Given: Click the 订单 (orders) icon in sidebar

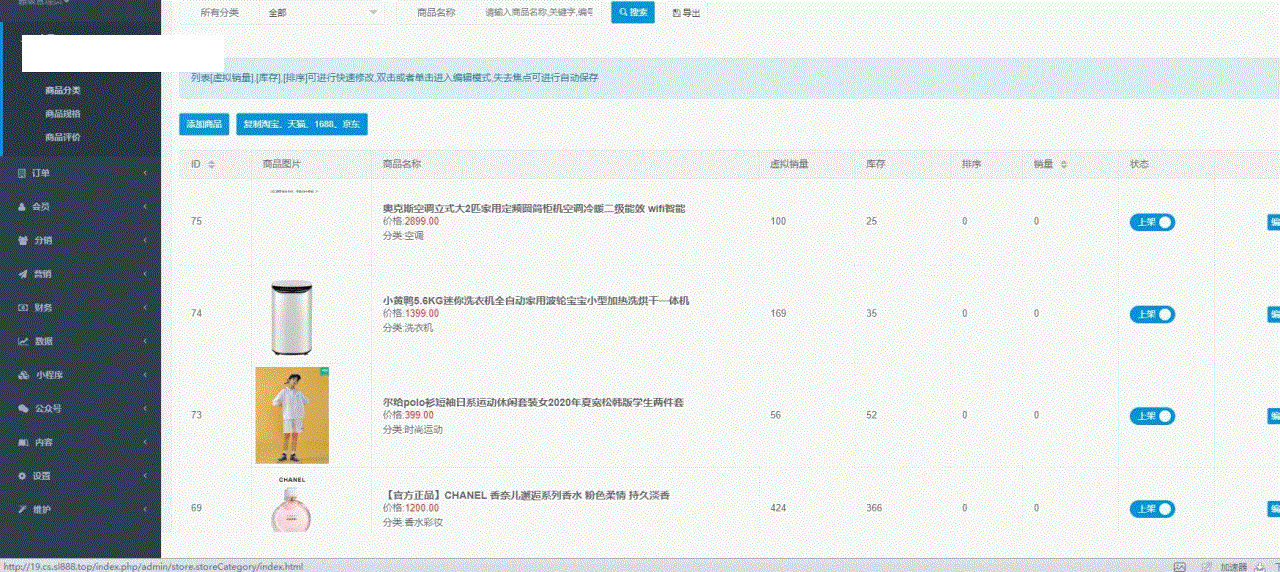Looking at the screenshot, I should click(x=22, y=173).
